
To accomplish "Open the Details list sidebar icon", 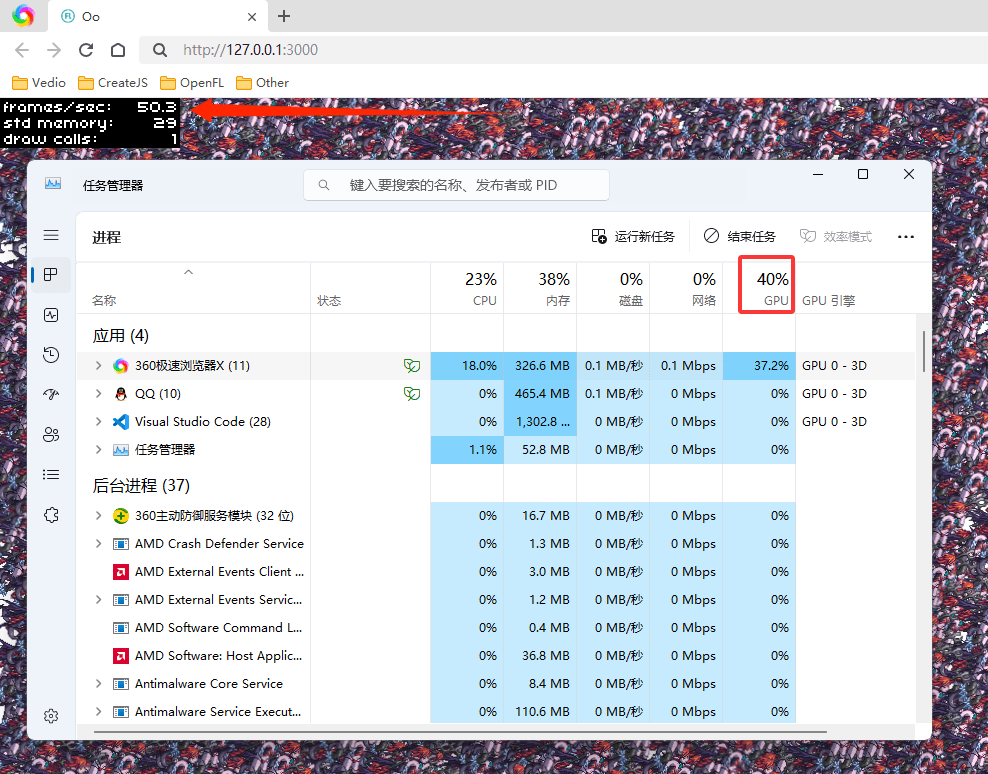I will click(51, 475).
